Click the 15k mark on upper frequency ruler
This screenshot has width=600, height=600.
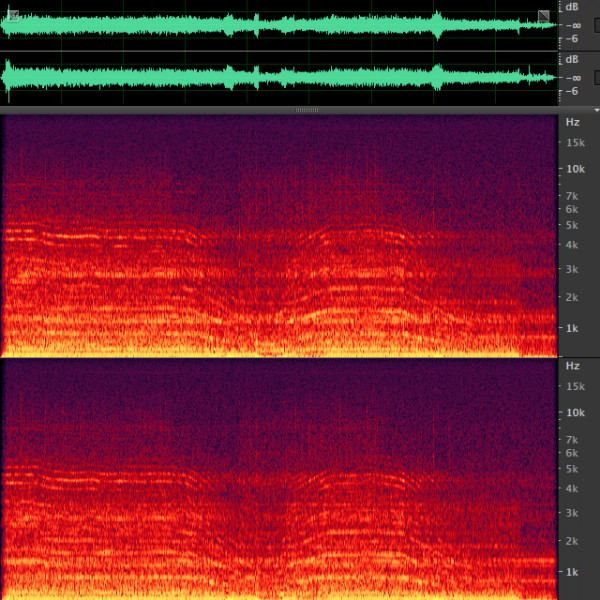[574, 143]
